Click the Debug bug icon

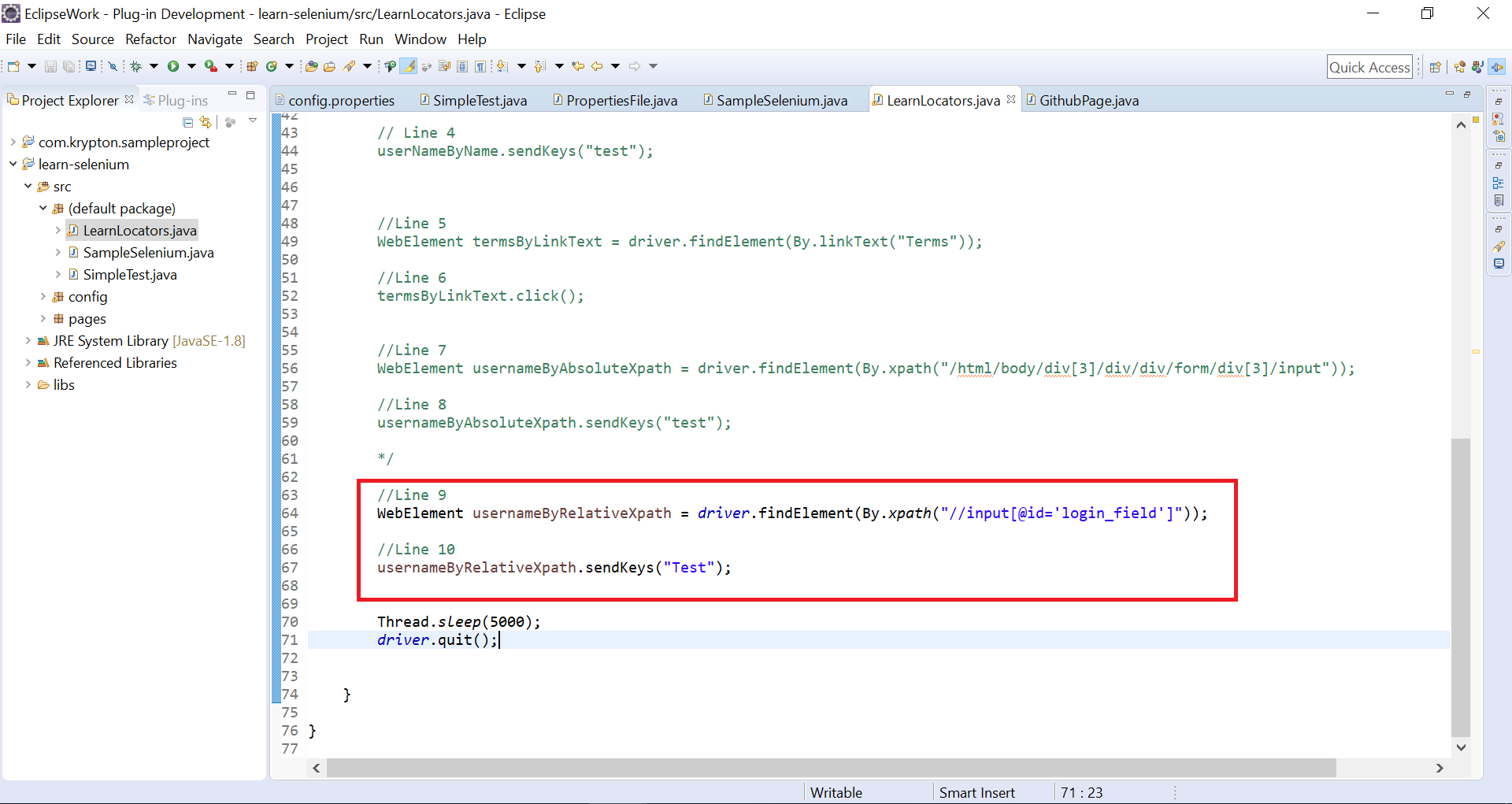click(x=135, y=66)
